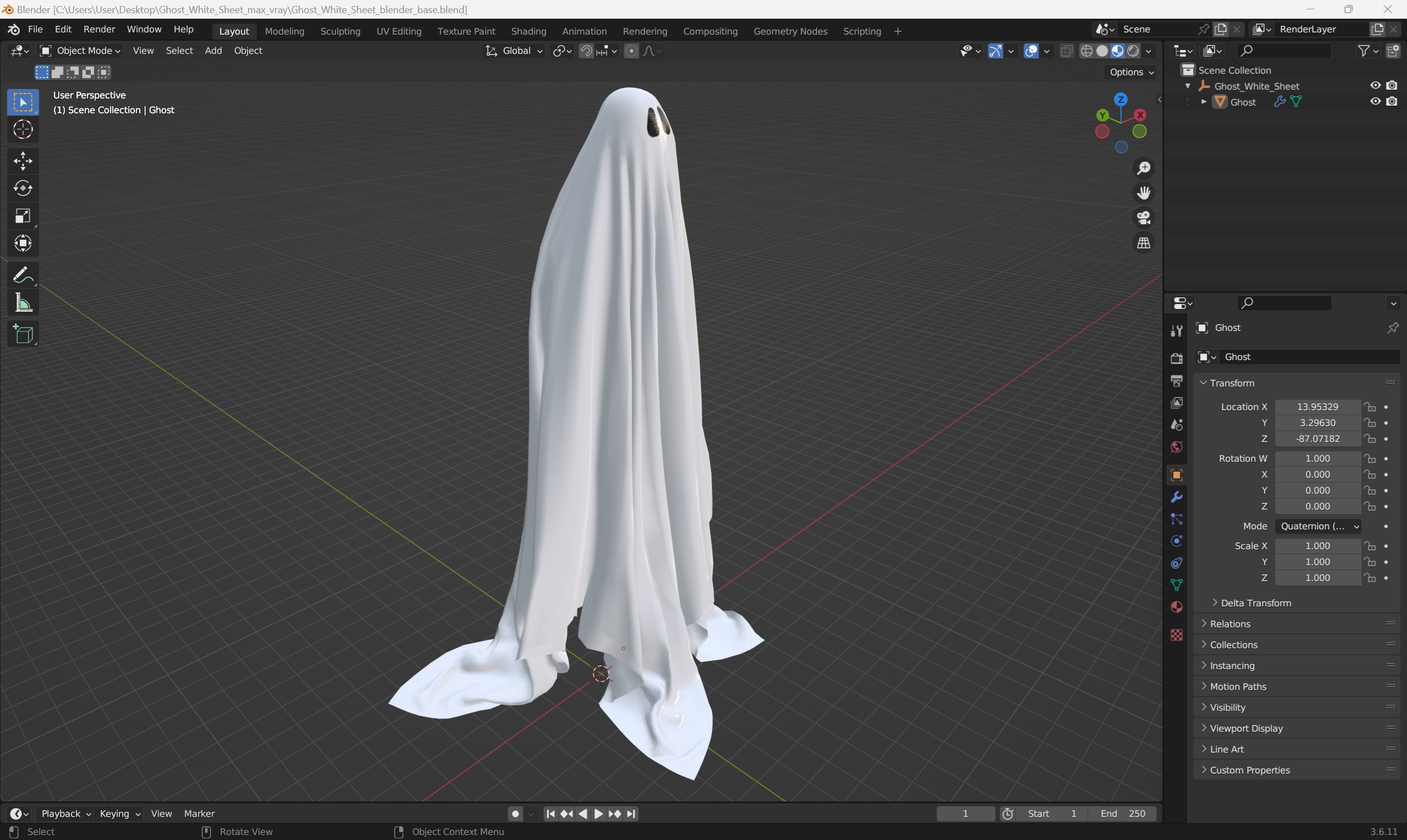This screenshot has width=1407, height=840.
Task: Toggle X-ray mode
Action: [x=1066, y=51]
